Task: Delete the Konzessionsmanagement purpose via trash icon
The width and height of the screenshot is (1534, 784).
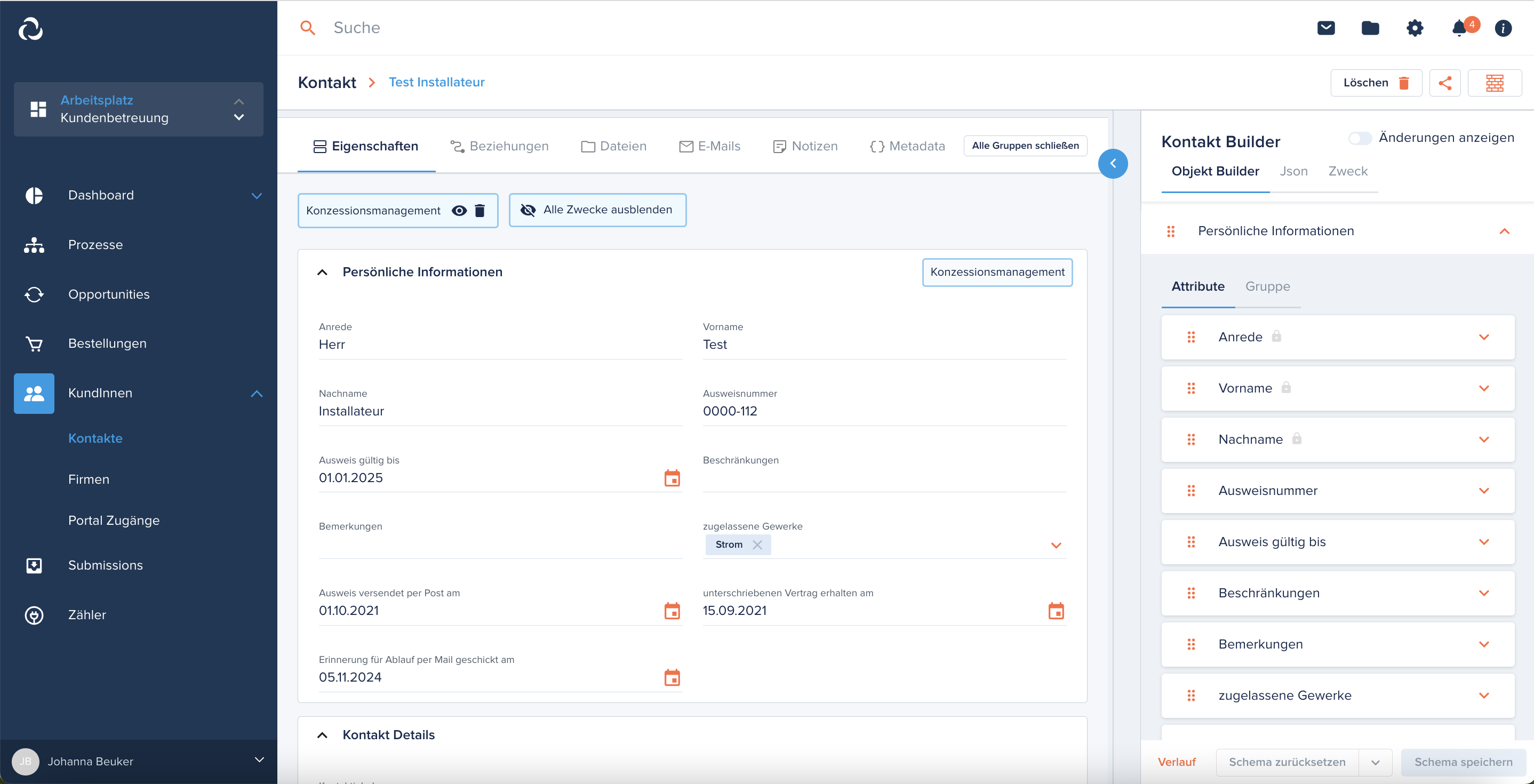Action: [x=480, y=211]
